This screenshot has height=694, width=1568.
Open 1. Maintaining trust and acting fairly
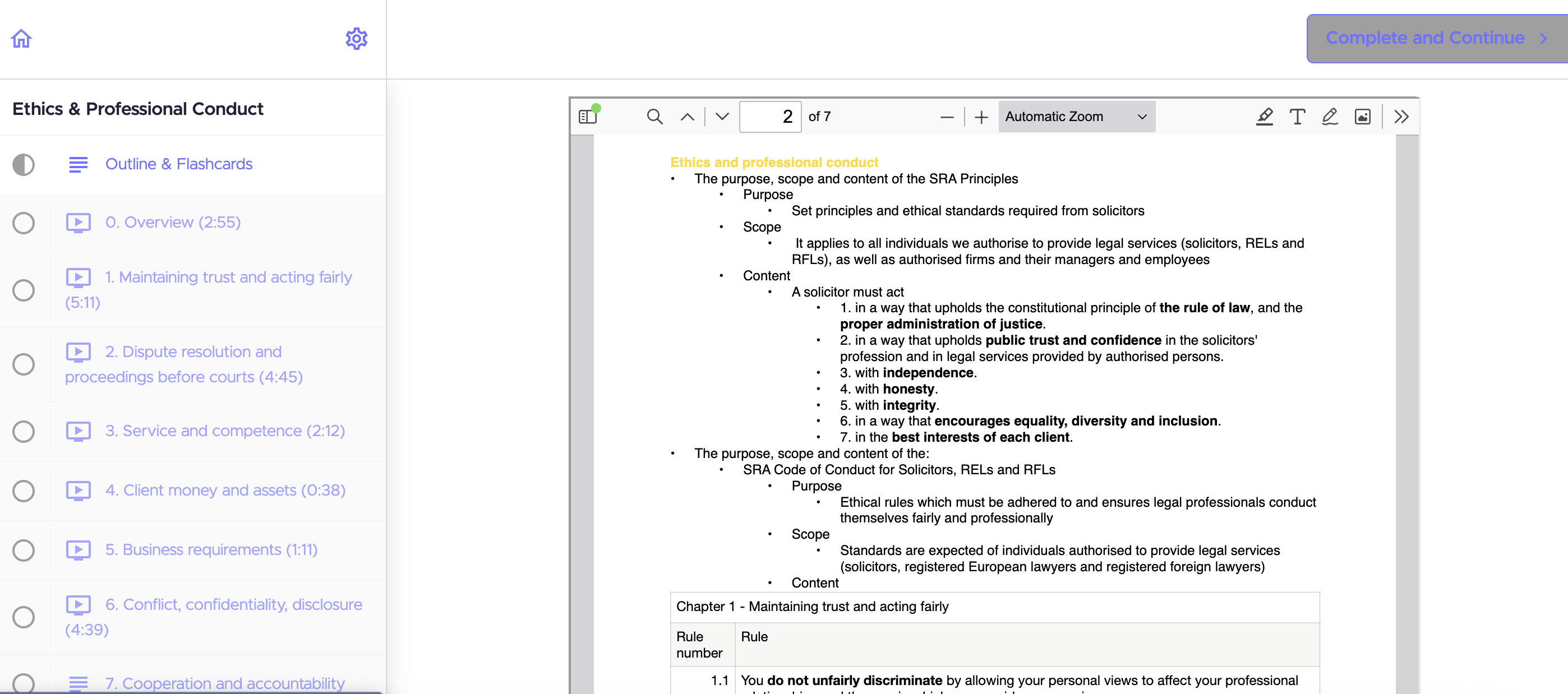coord(209,289)
